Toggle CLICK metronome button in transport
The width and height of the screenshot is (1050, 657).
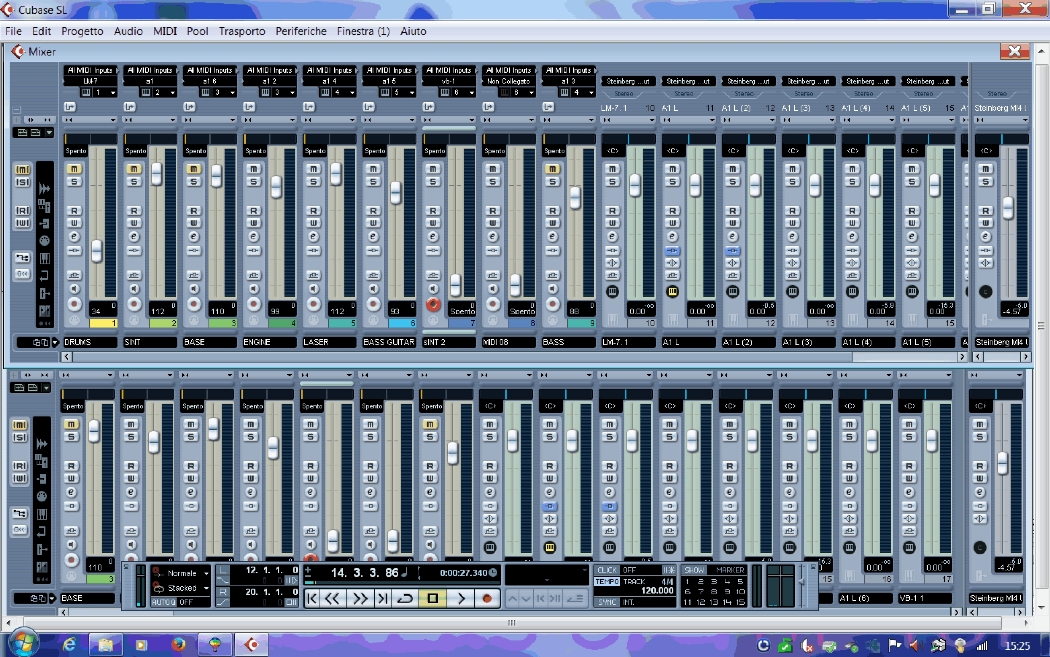tap(607, 570)
